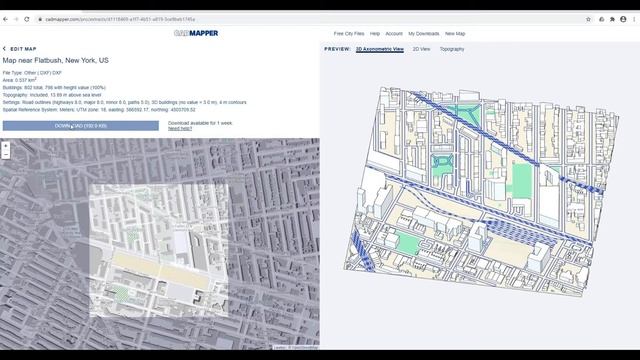Image resolution: width=640 pixels, height=360 pixels.
Task: Open the browser three-dot menu
Action: pyautogui.click(x=634, y=19)
